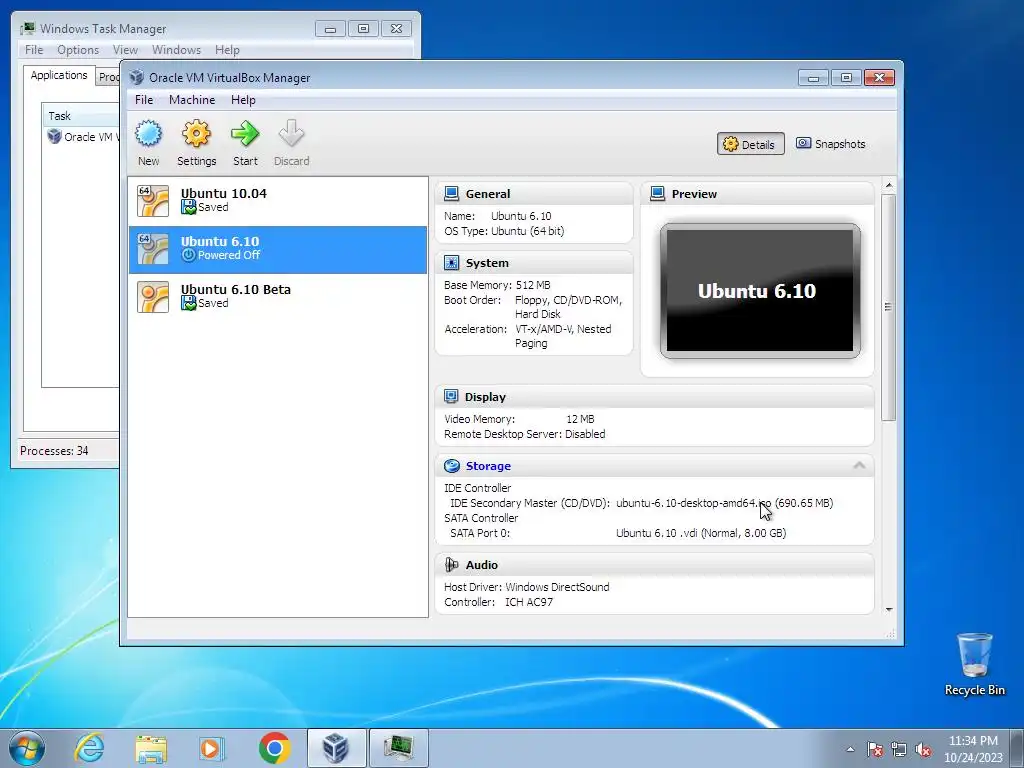Select Applications tab in Task Manager
This screenshot has height=768, width=1024.
(x=59, y=75)
